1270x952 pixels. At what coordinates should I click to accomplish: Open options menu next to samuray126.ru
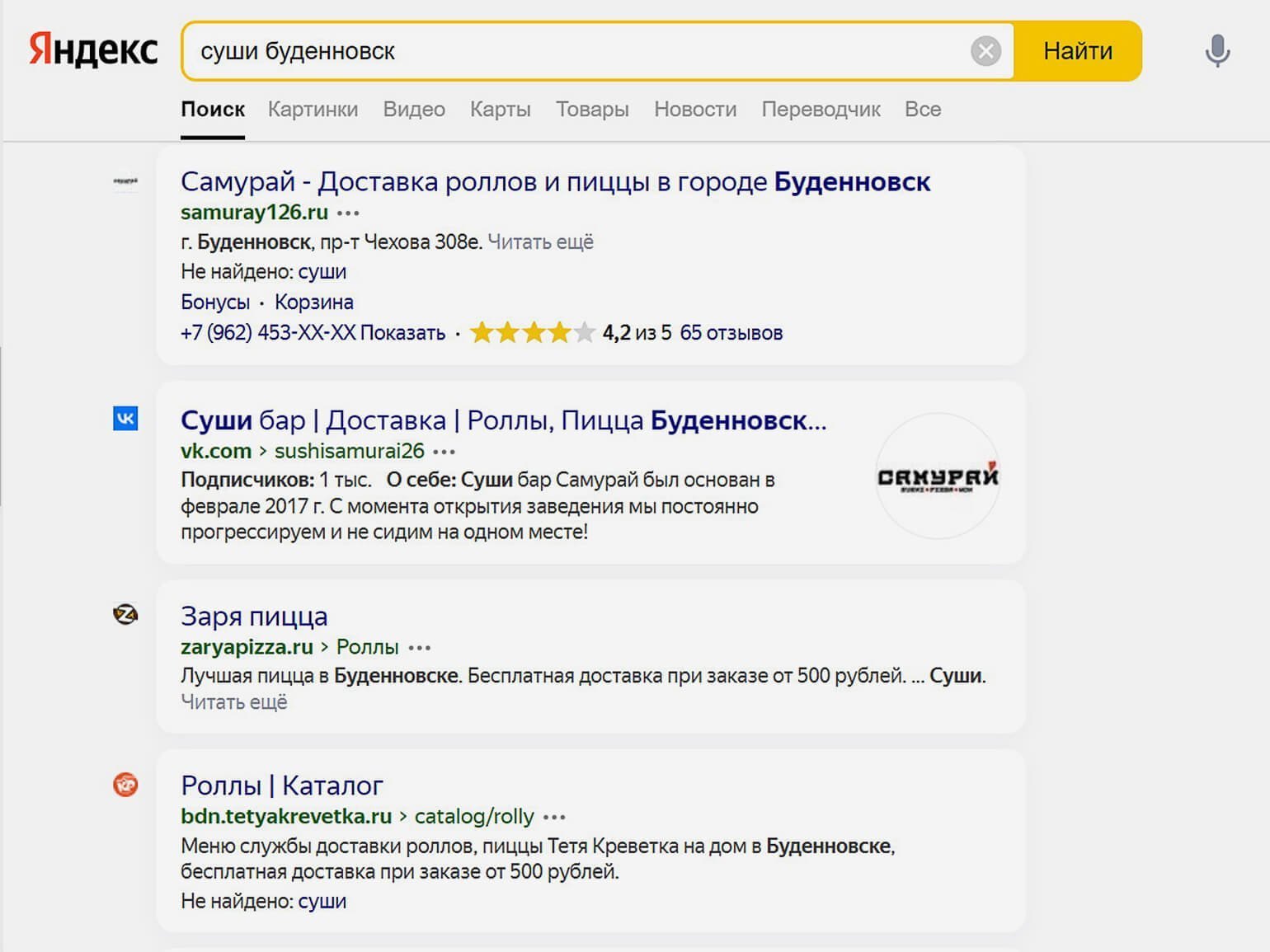[348, 213]
